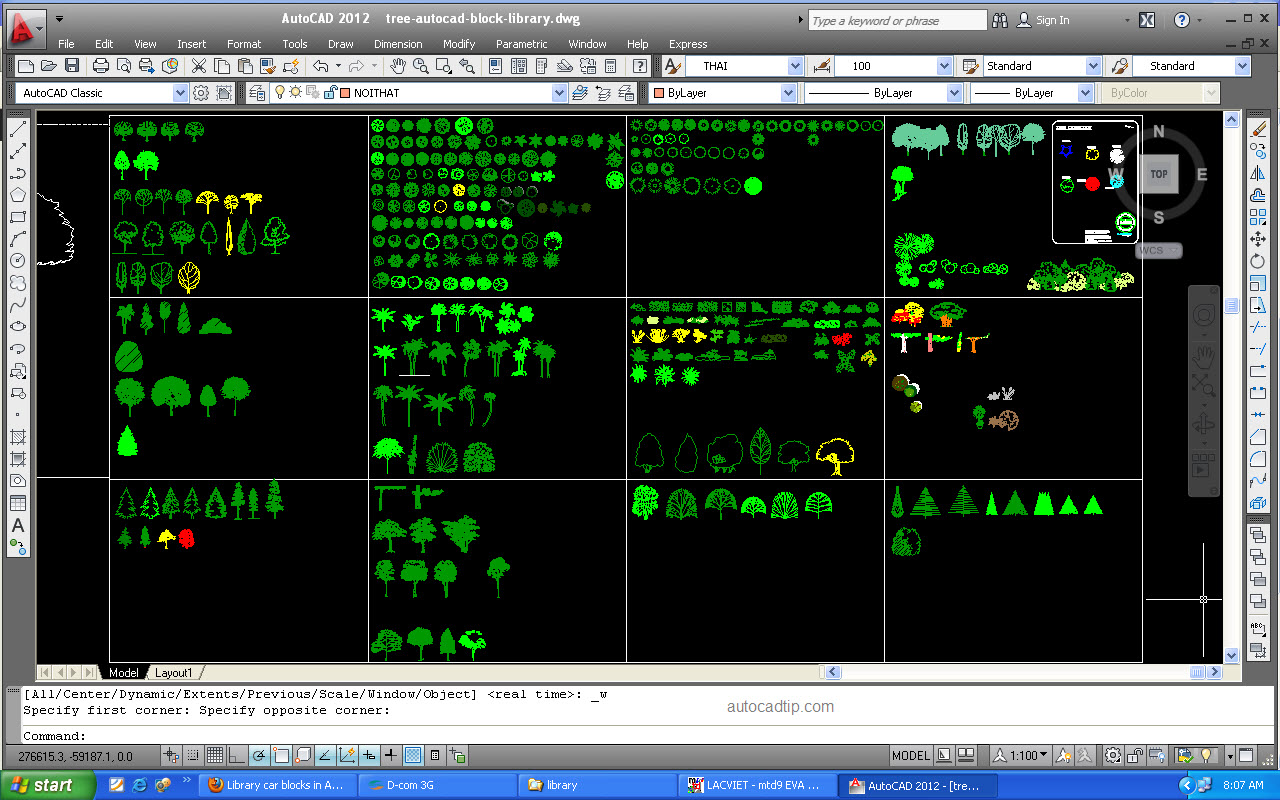Select the library folder in the taskbar

(597, 785)
